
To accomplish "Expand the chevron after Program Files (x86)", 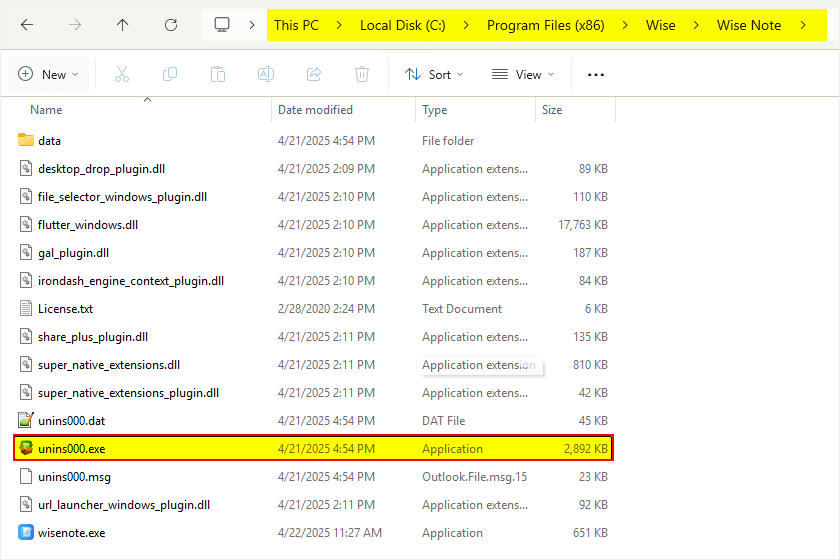I will [x=625, y=25].
